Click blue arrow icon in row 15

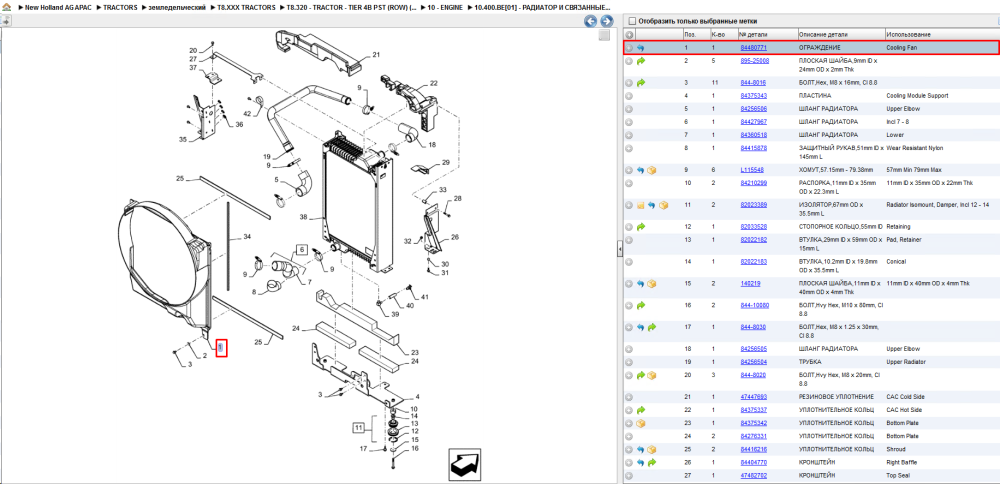(641, 284)
